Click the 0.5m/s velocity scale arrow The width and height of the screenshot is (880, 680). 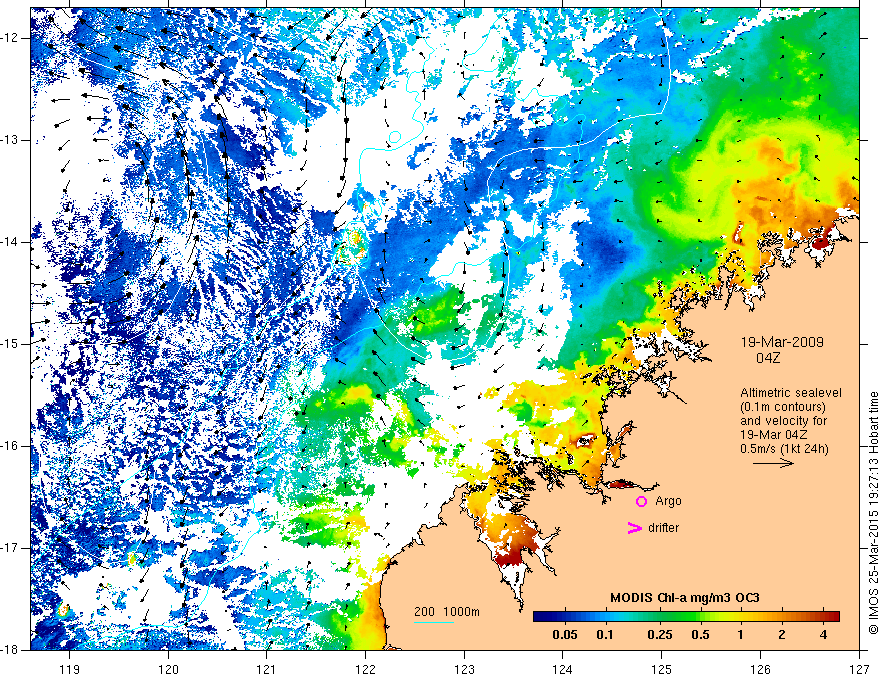click(x=773, y=463)
